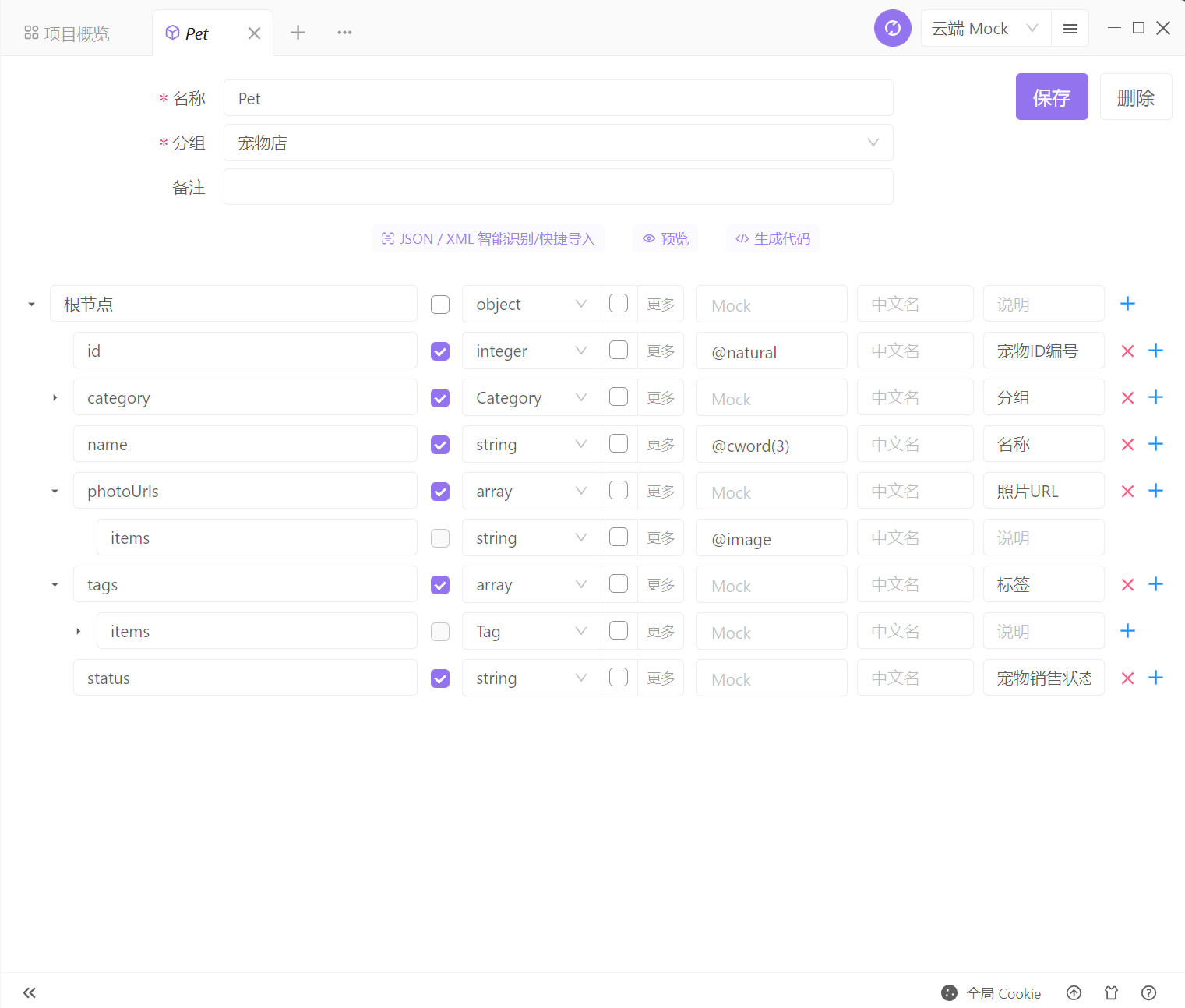The height and width of the screenshot is (1008, 1185).
Task: Open JSON / XML 智能识别 import
Action: [x=488, y=238]
